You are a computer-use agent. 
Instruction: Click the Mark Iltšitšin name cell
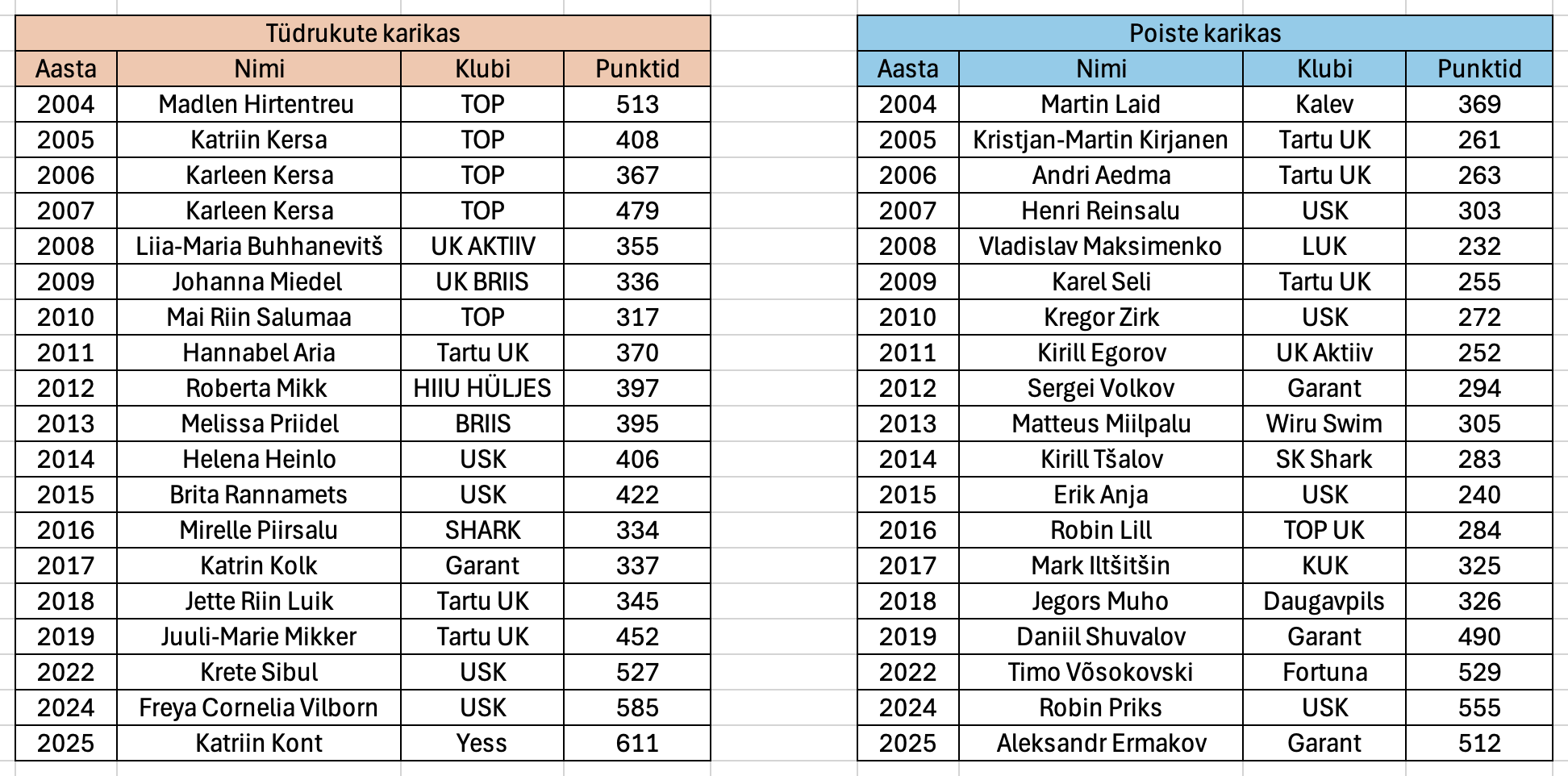tap(1100, 565)
